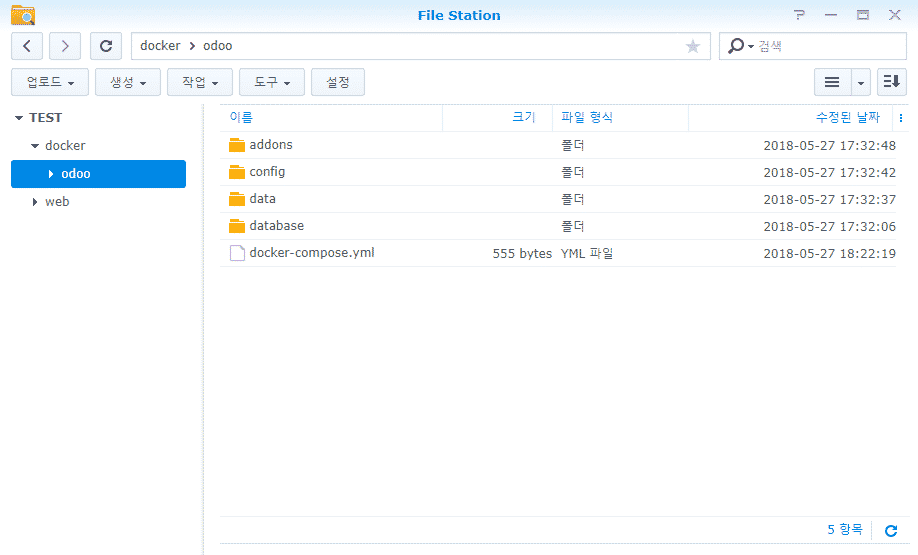Select the config folder icon
Screen dimensions: 918x555
[x=237, y=172]
